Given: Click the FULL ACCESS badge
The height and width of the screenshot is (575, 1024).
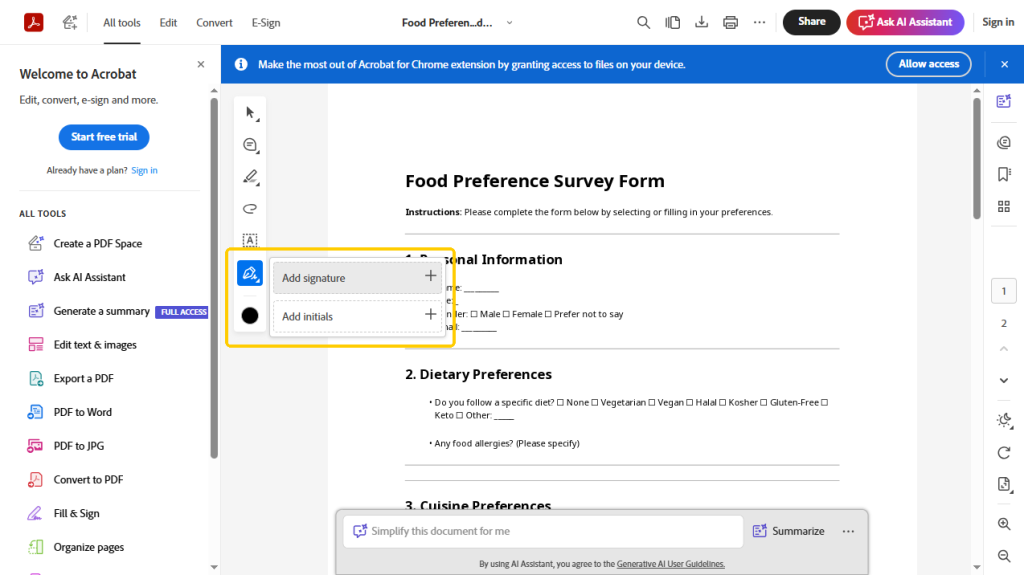Looking at the screenshot, I should 184,312.
